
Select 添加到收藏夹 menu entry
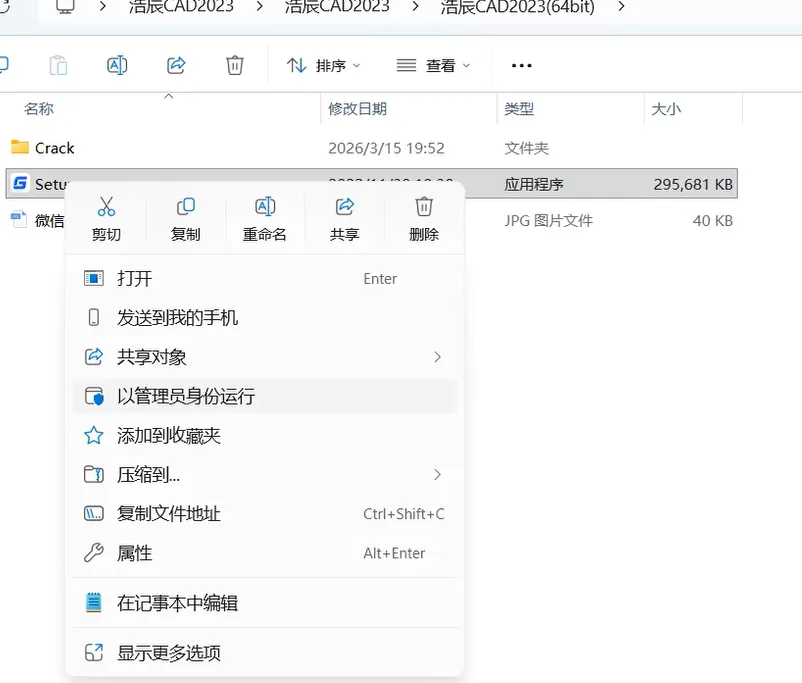point(265,435)
